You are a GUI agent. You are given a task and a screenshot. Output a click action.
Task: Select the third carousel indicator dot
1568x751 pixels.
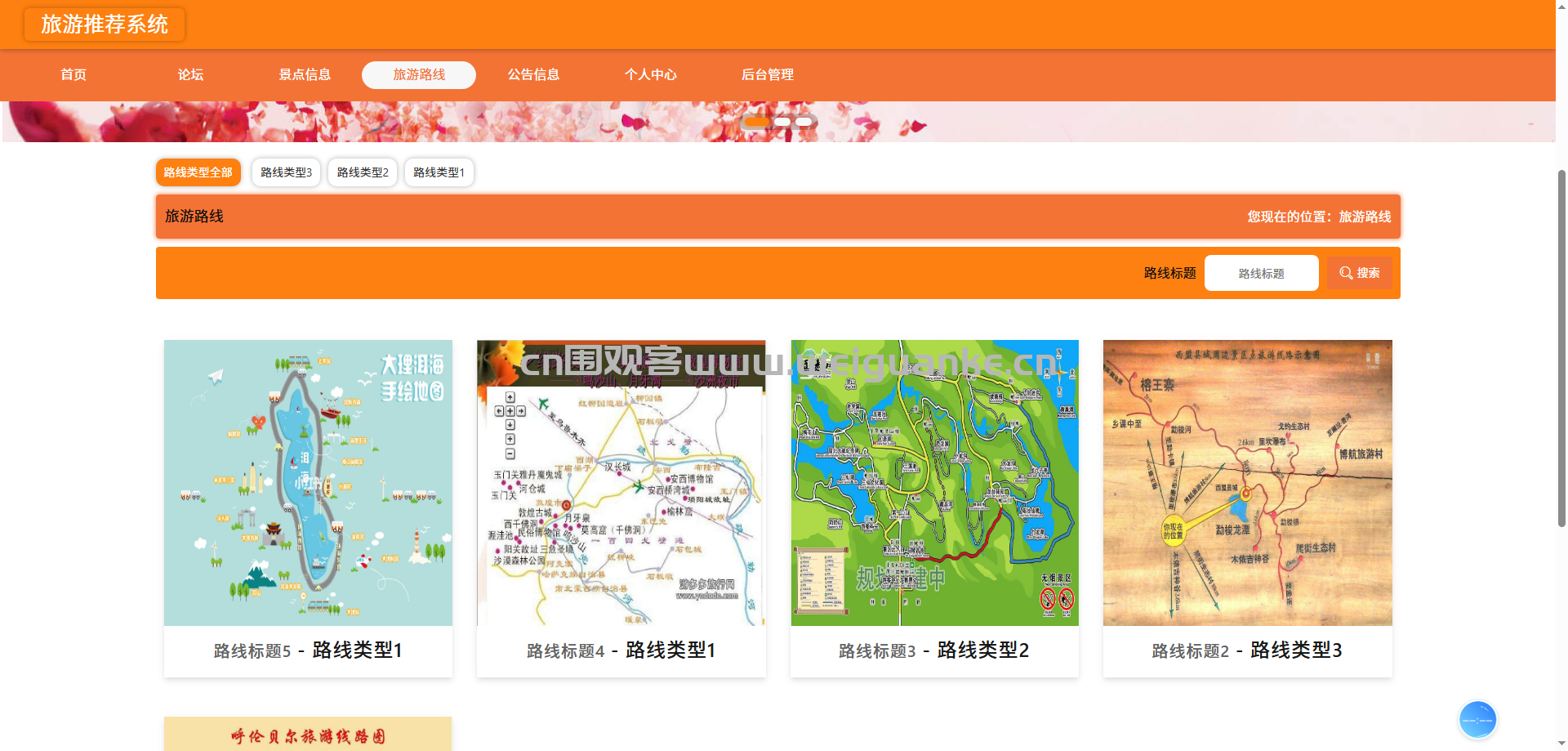coord(804,122)
